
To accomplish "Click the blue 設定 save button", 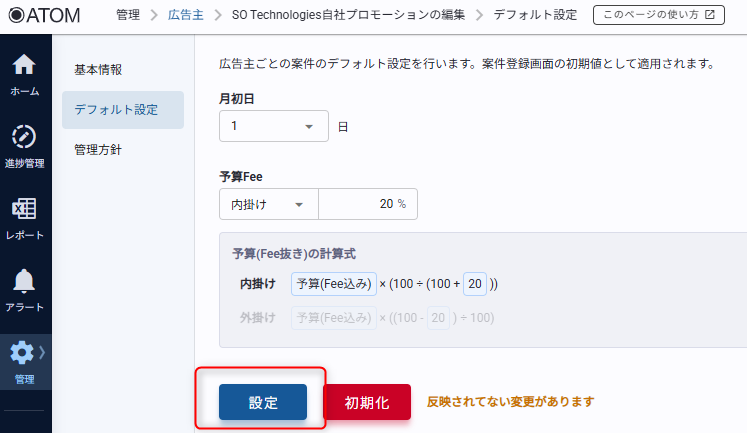I will click(x=264, y=402).
